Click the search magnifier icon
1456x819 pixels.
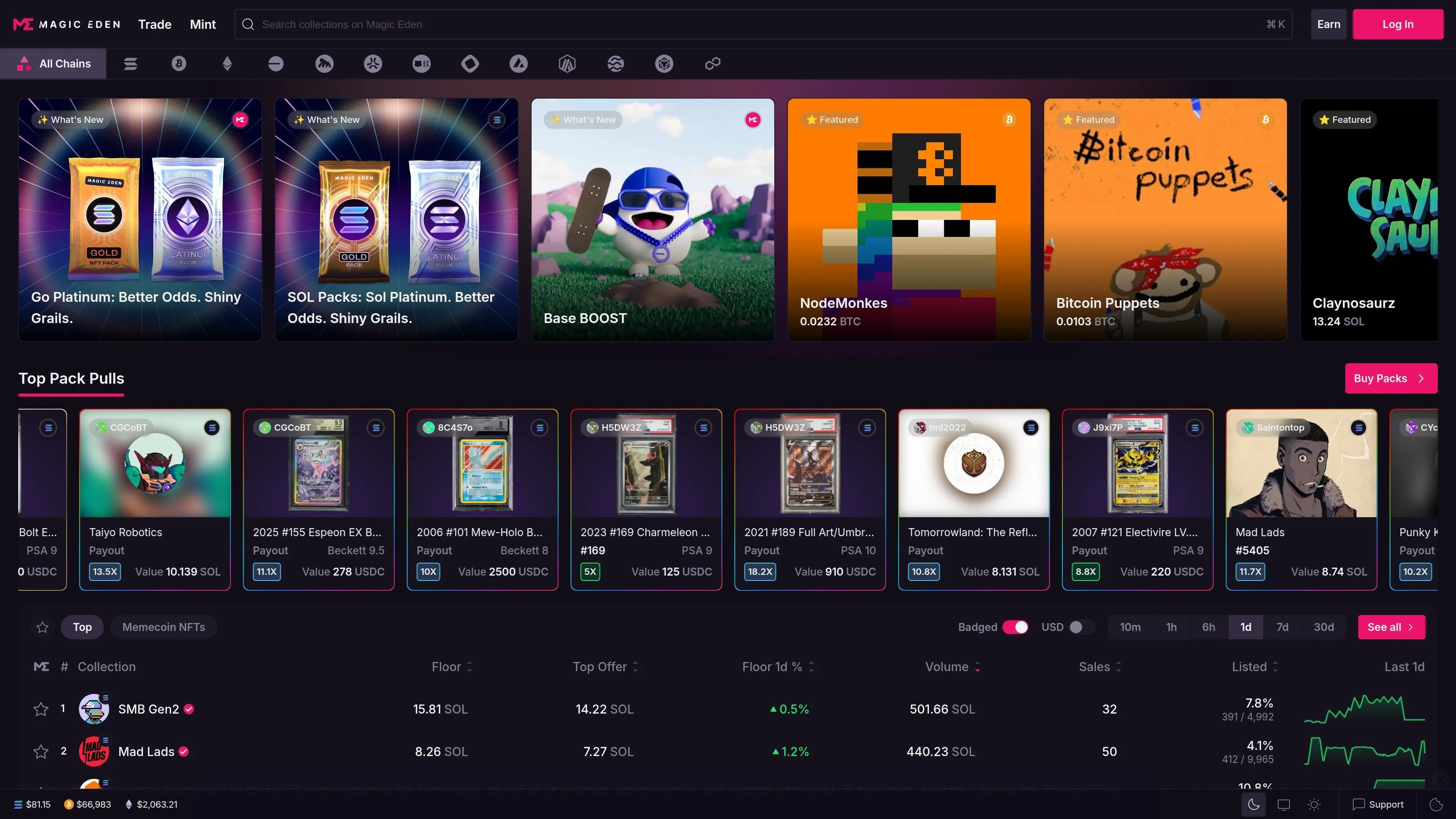[x=248, y=24]
